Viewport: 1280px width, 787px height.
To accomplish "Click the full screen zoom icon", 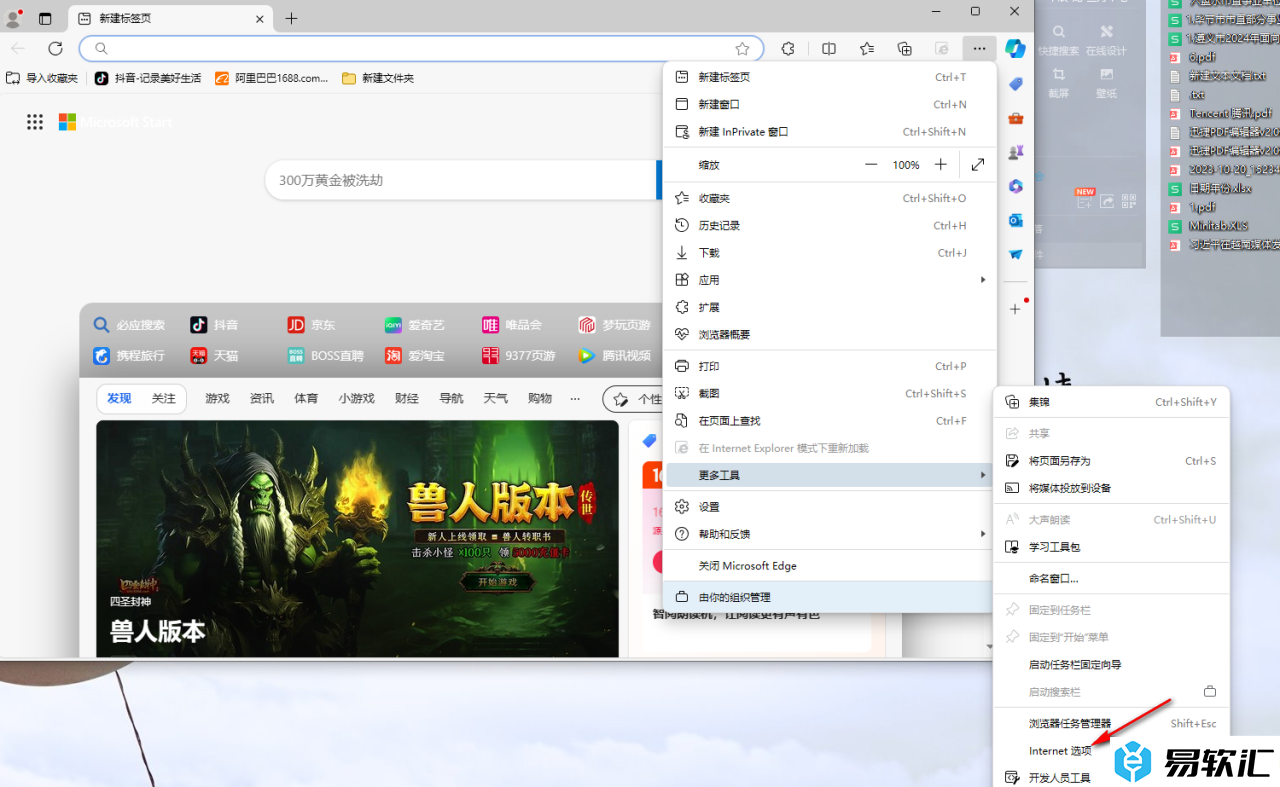I will point(977,165).
